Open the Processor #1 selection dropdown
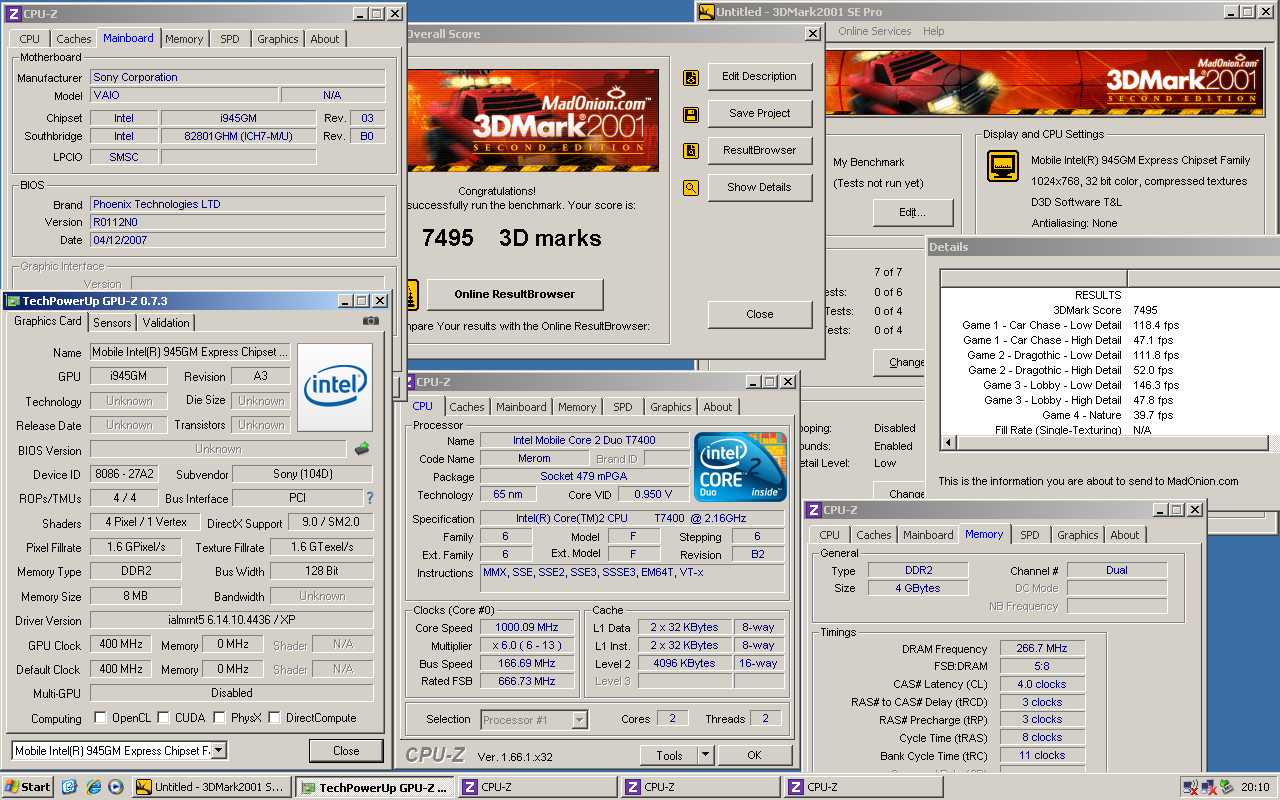 tap(579, 719)
